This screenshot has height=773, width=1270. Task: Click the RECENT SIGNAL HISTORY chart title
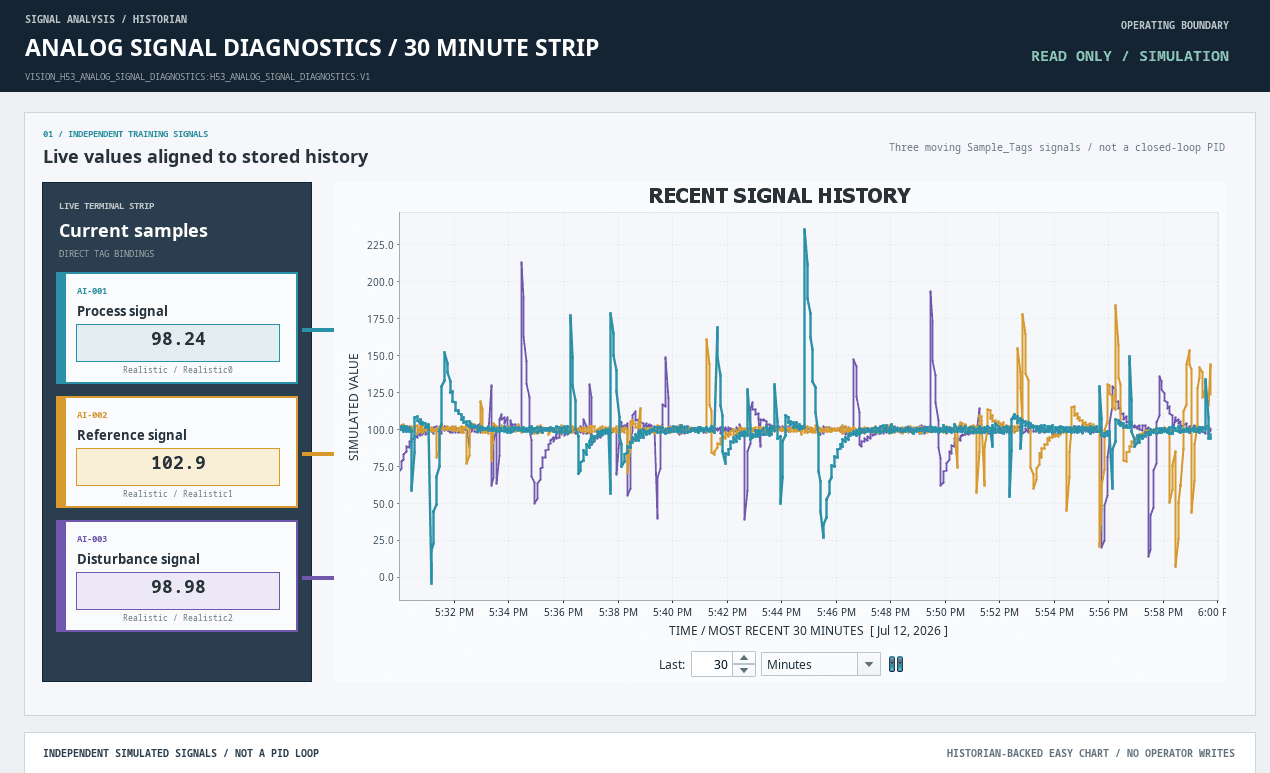point(780,196)
